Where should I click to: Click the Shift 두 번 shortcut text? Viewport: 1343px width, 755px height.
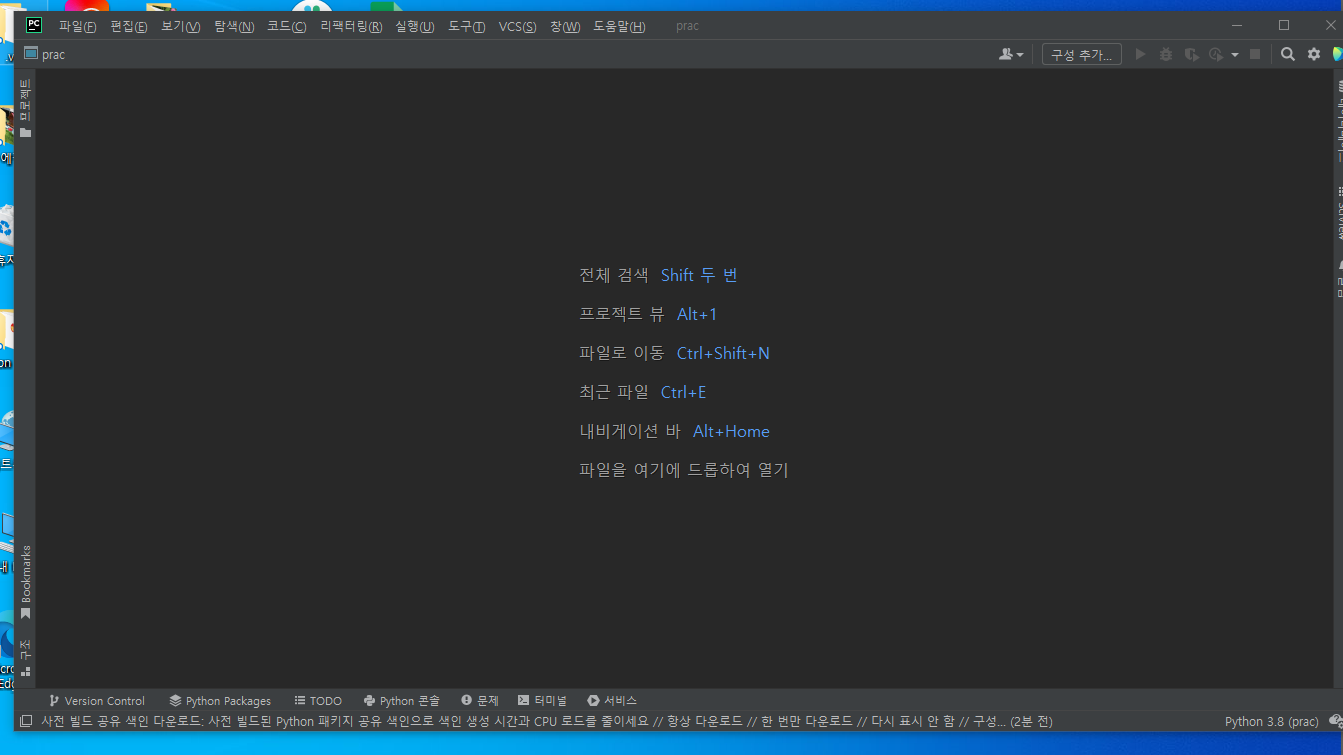699,275
